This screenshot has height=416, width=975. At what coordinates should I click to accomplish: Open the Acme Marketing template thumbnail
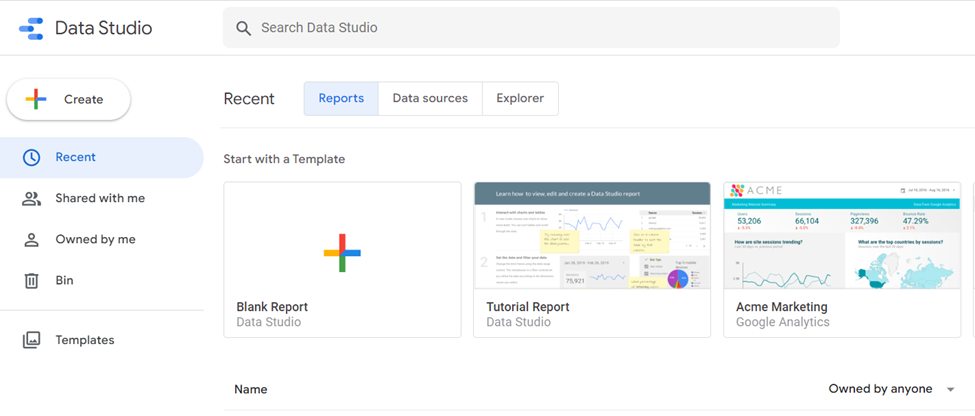(x=842, y=235)
